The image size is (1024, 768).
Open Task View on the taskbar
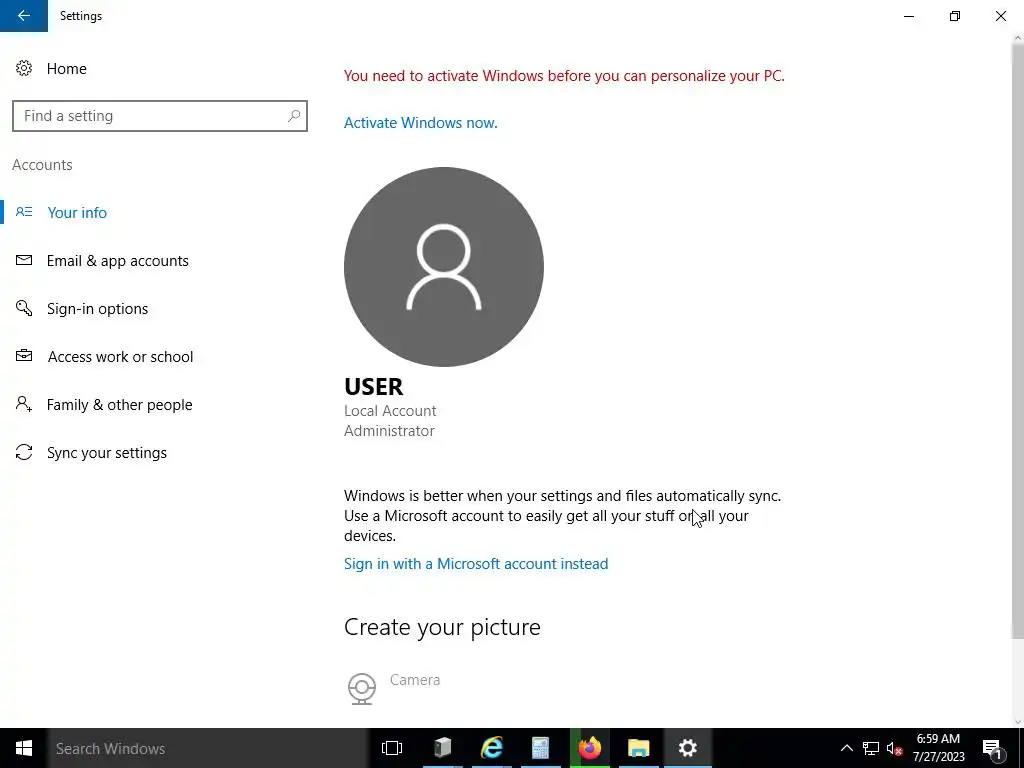[x=392, y=748]
